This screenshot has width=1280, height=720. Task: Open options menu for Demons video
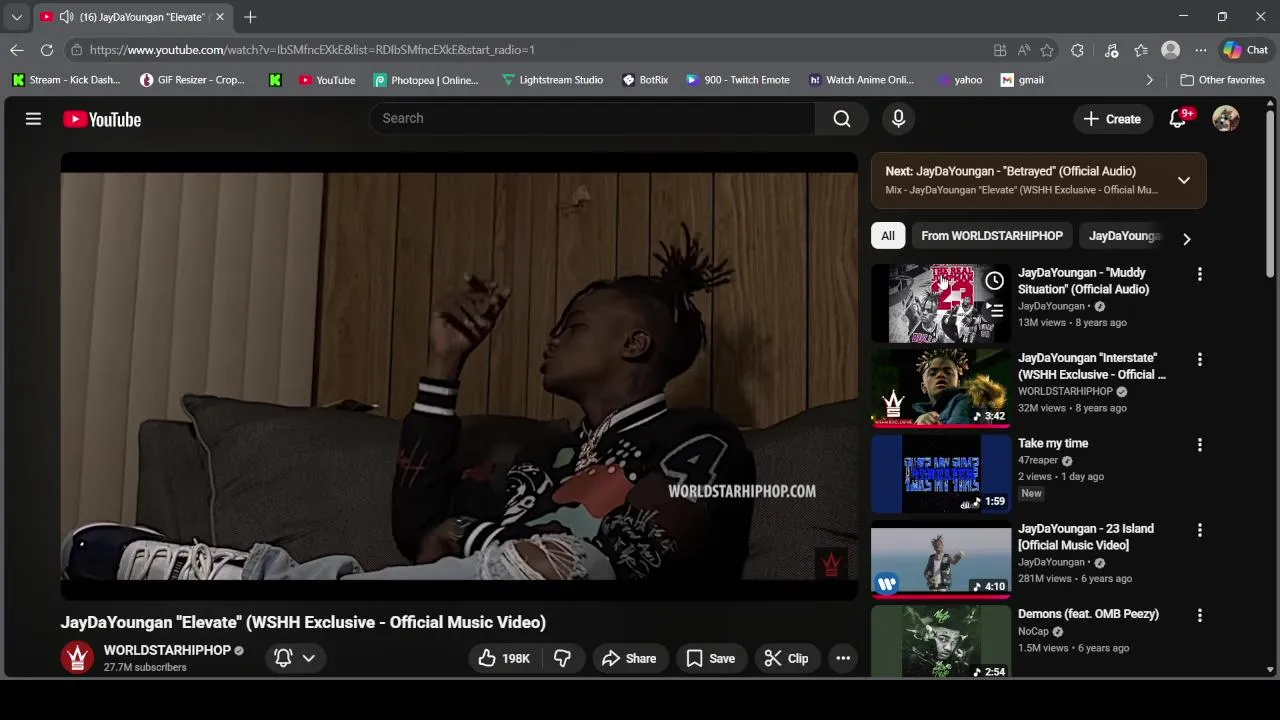pyautogui.click(x=1200, y=615)
